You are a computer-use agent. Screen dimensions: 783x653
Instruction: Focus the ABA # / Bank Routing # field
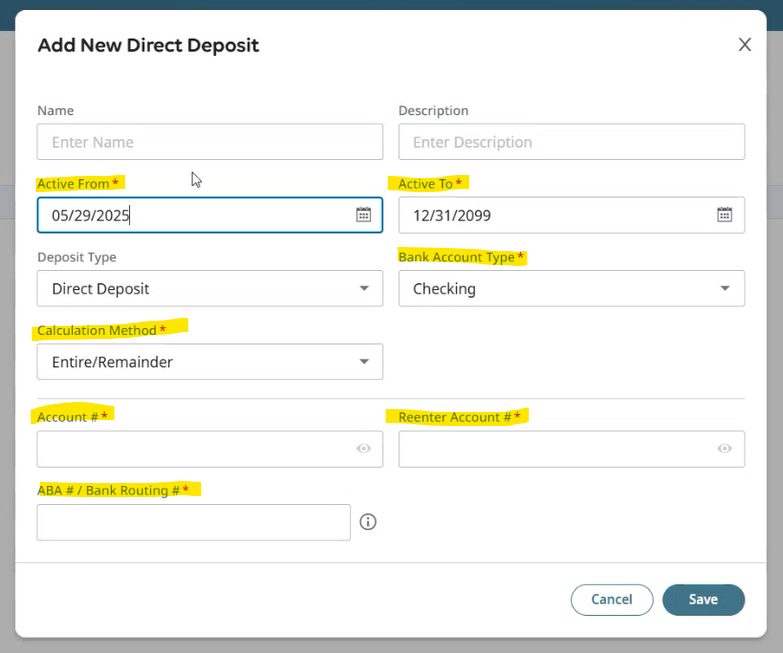click(194, 522)
